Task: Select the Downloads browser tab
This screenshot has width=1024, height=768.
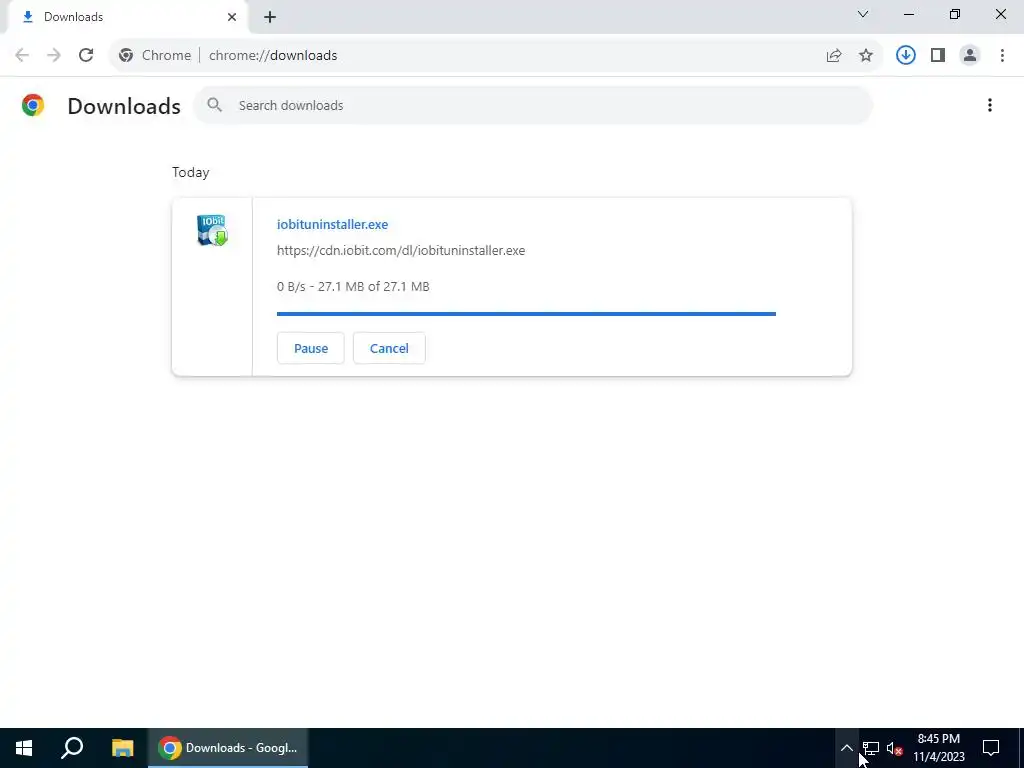Action: (x=127, y=17)
